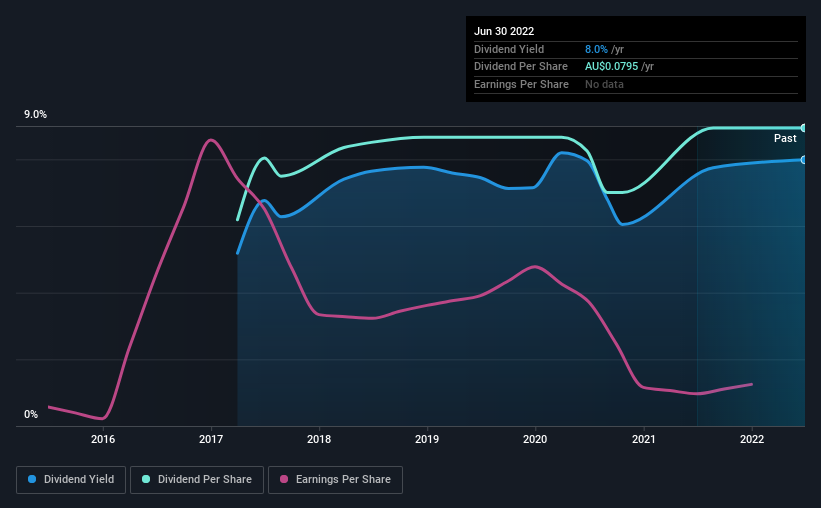Click the 0% y-axis label

coord(31,414)
